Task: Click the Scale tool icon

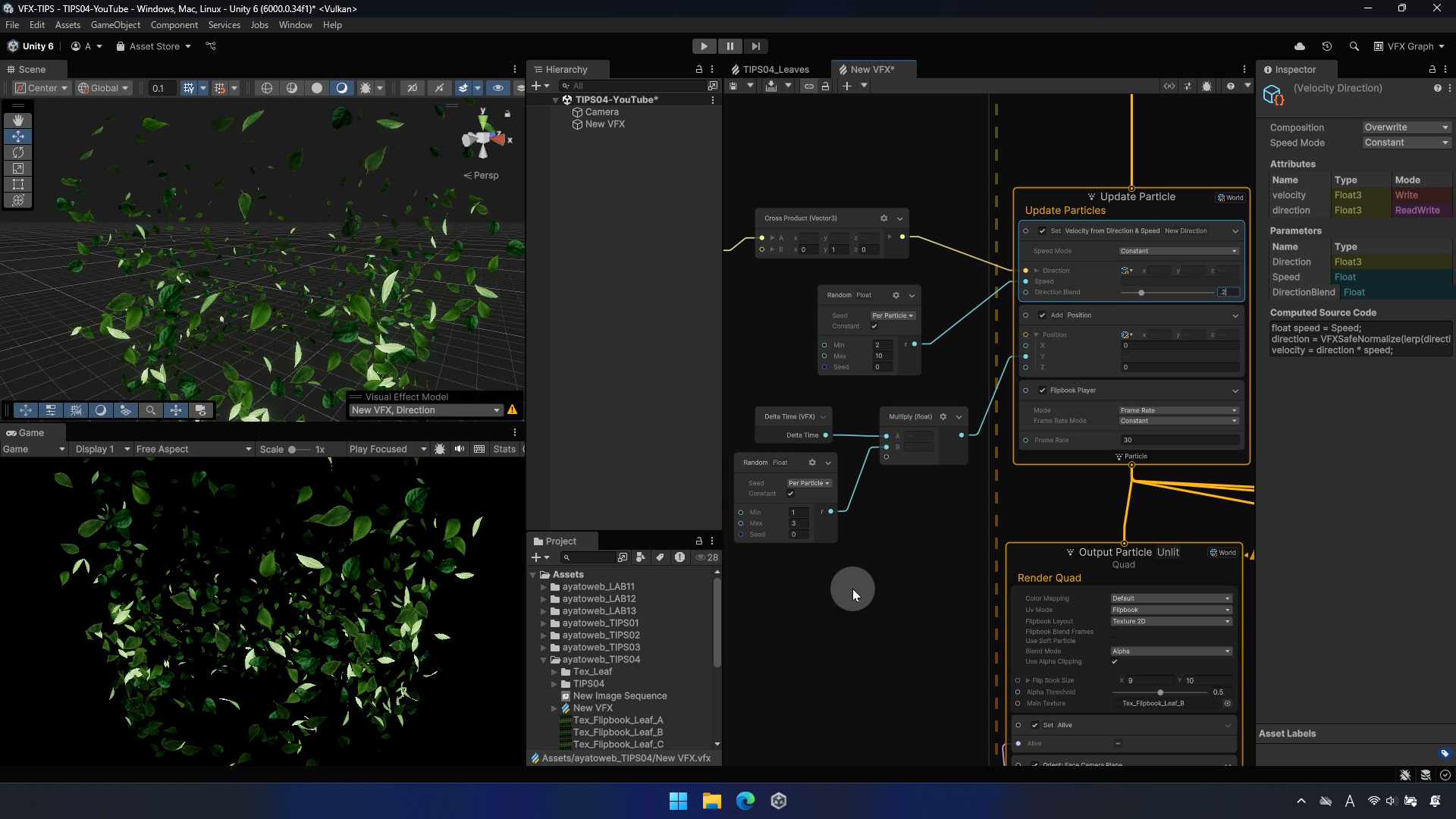Action: 18,168
